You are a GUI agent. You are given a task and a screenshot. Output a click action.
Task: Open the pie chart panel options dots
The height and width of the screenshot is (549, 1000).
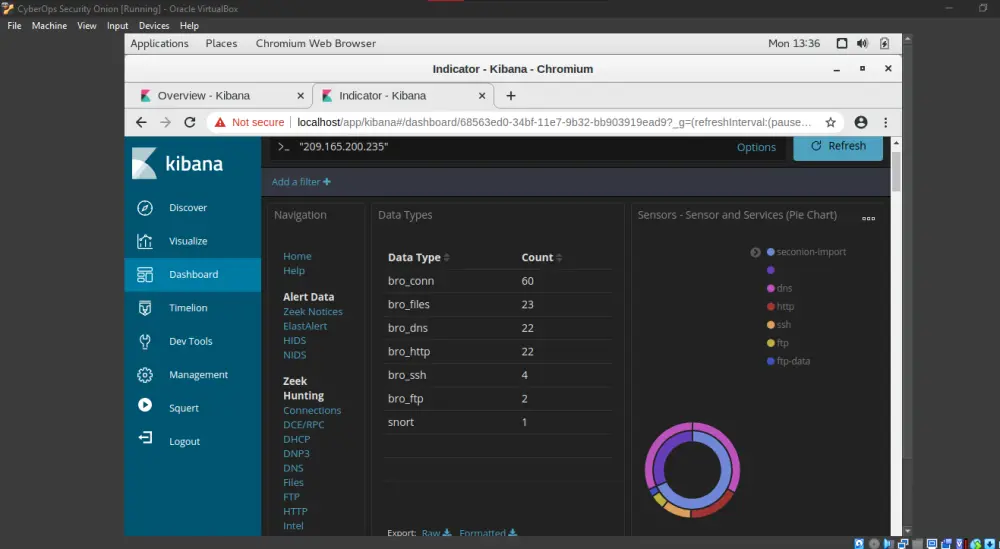click(869, 218)
